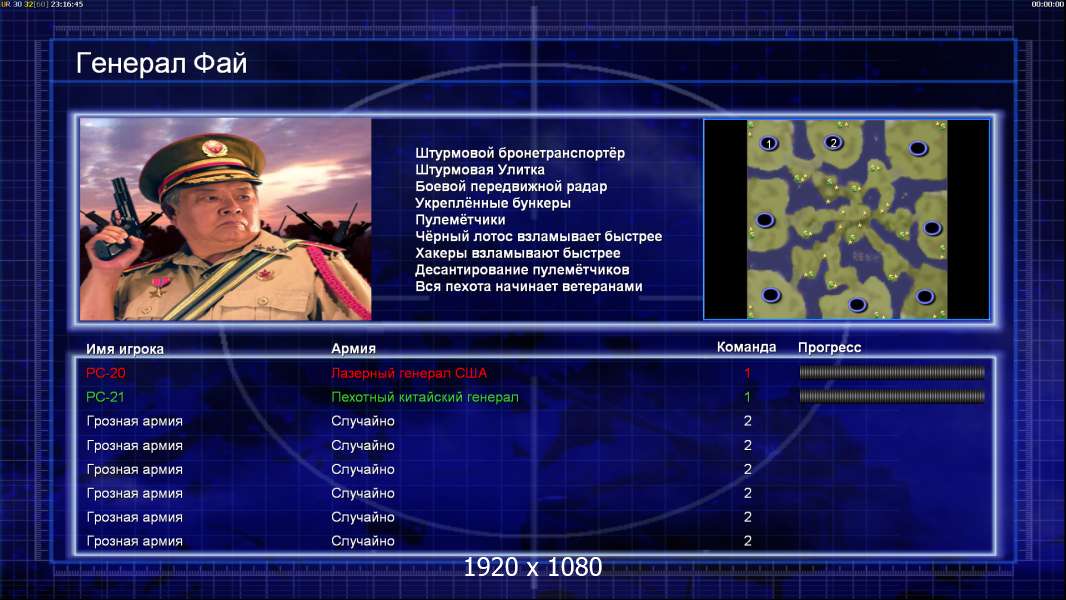Select start position 2 on the minimap
The height and width of the screenshot is (600, 1066).
pos(833,143)
